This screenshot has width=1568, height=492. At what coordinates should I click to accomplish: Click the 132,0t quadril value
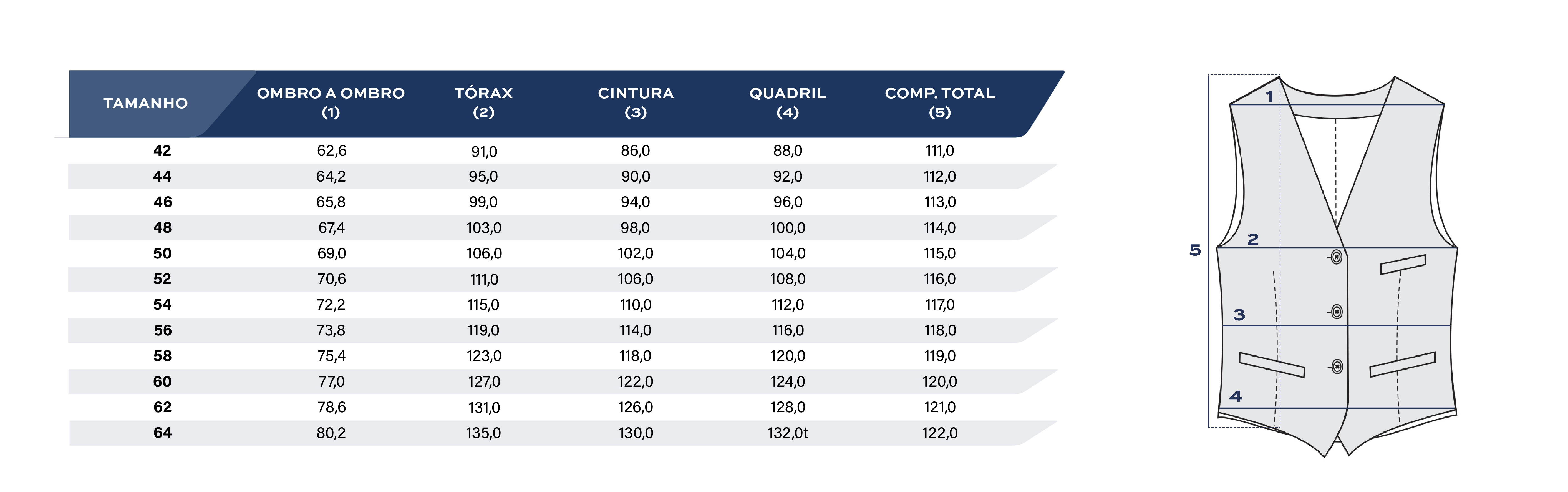click(788, 433)
